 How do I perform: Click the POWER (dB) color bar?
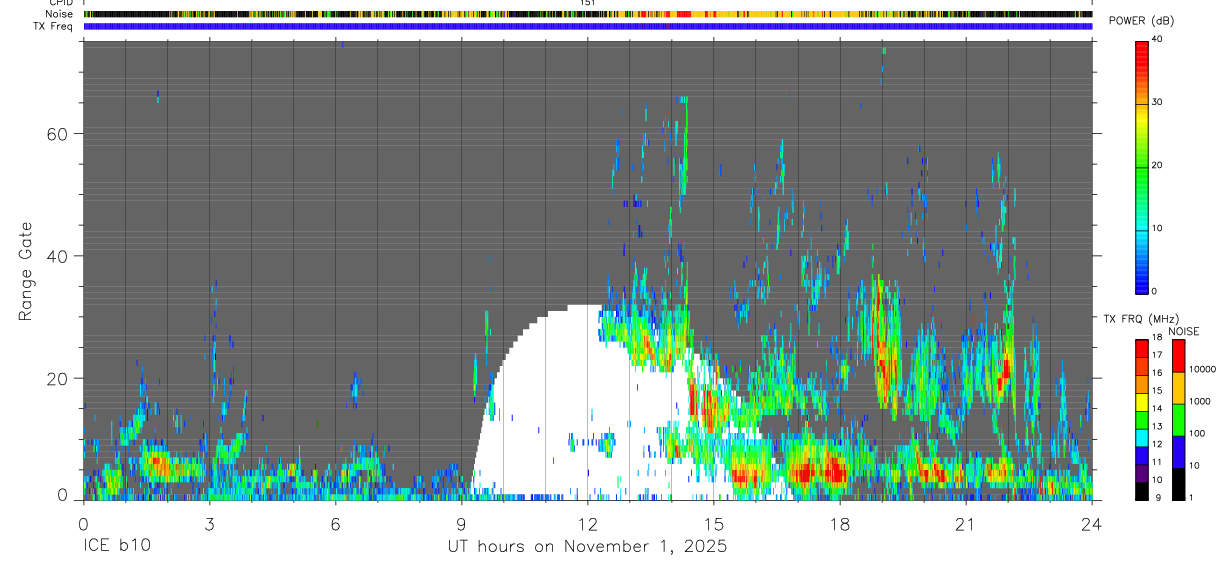pyautogui.click(x=1142, y=166)
